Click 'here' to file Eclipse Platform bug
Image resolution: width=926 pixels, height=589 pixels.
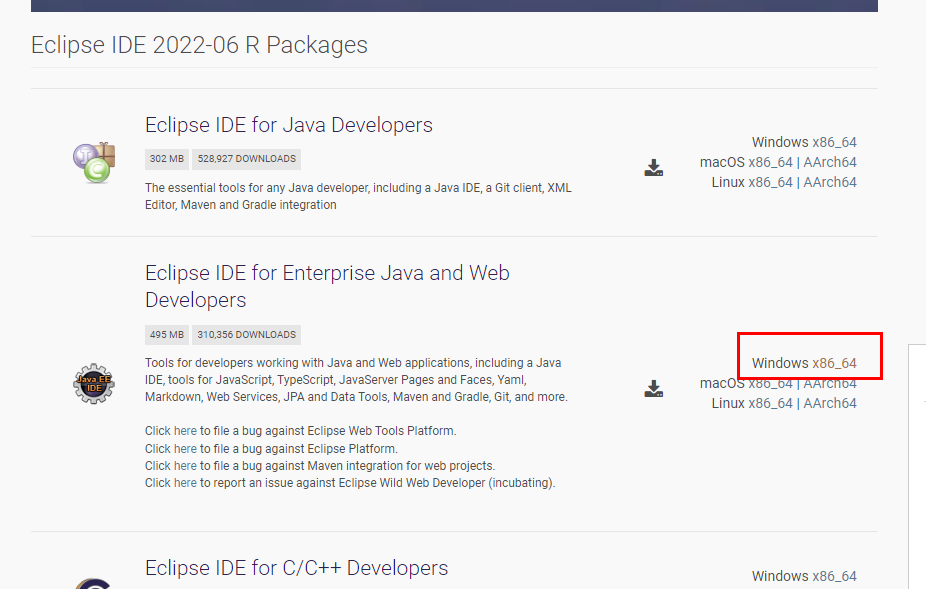(185, 449)
